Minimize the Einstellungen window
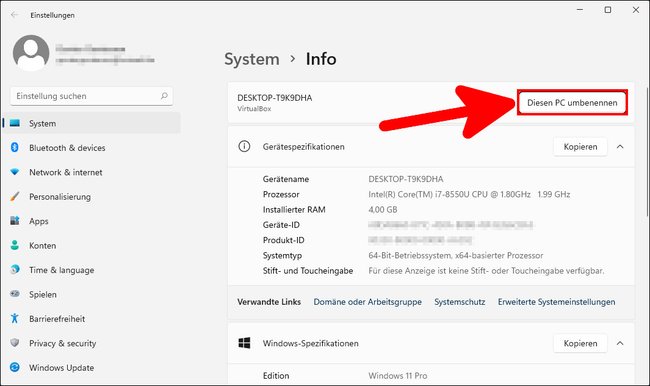 click(580, 10)
